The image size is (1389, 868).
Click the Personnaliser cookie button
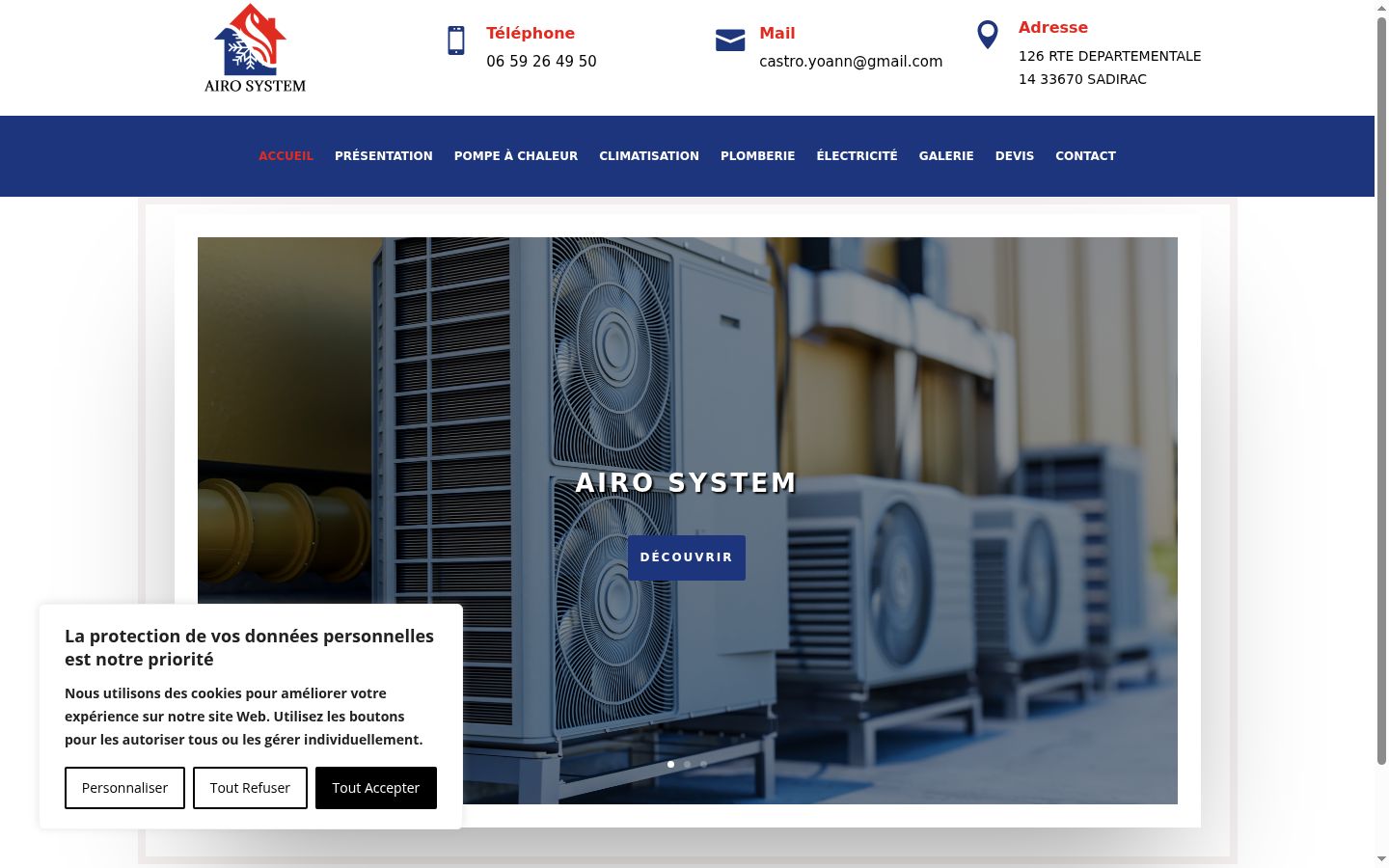[124, 788]
